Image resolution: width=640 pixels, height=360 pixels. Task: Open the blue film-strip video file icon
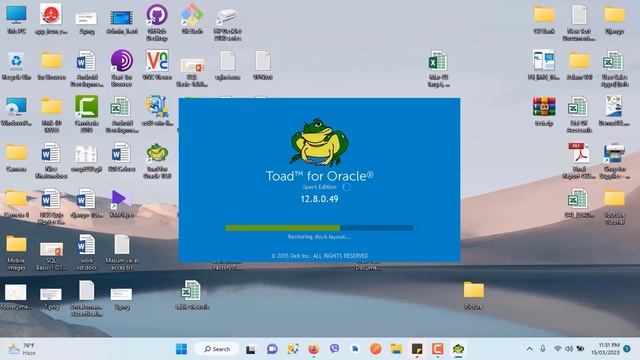click(122, 22)
